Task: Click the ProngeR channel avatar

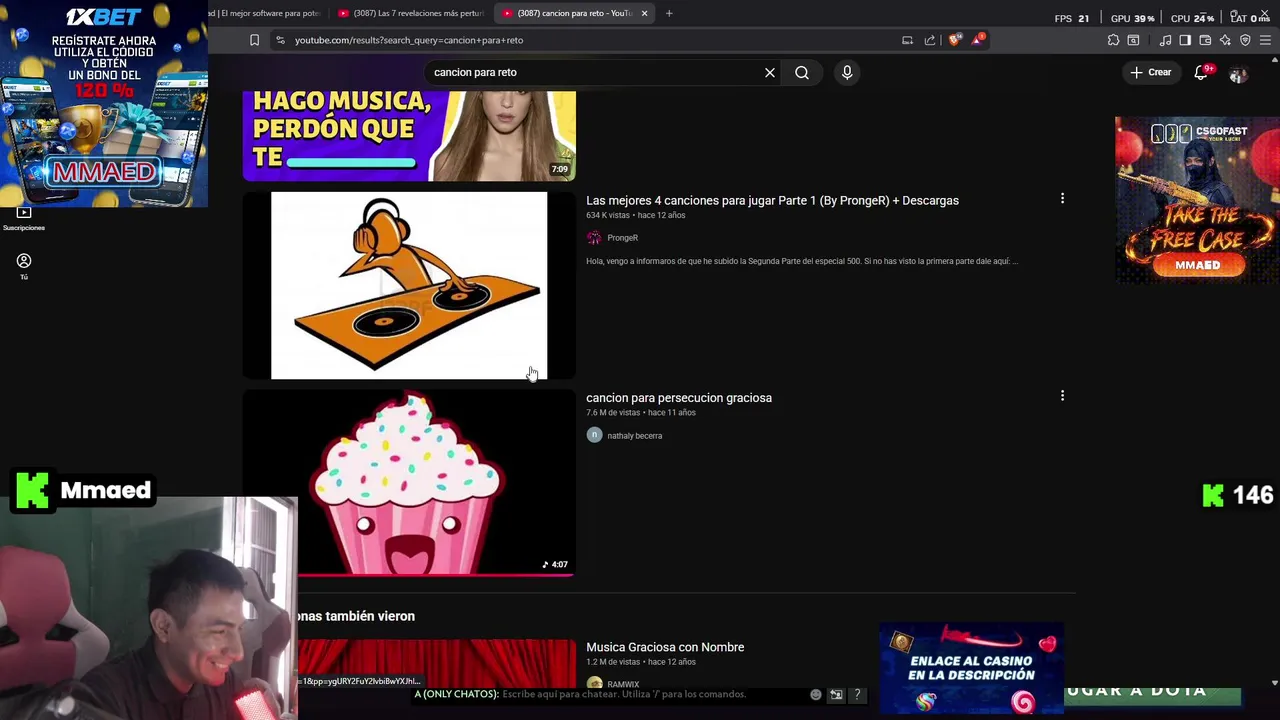Action: 594,238
